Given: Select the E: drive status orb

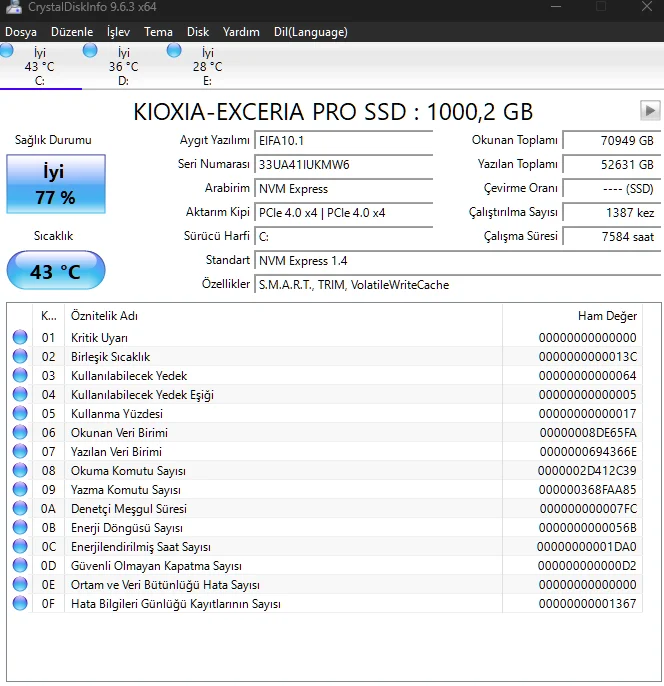Looking at the screenshot, I should pyautogui.click(x=175, y=51).
